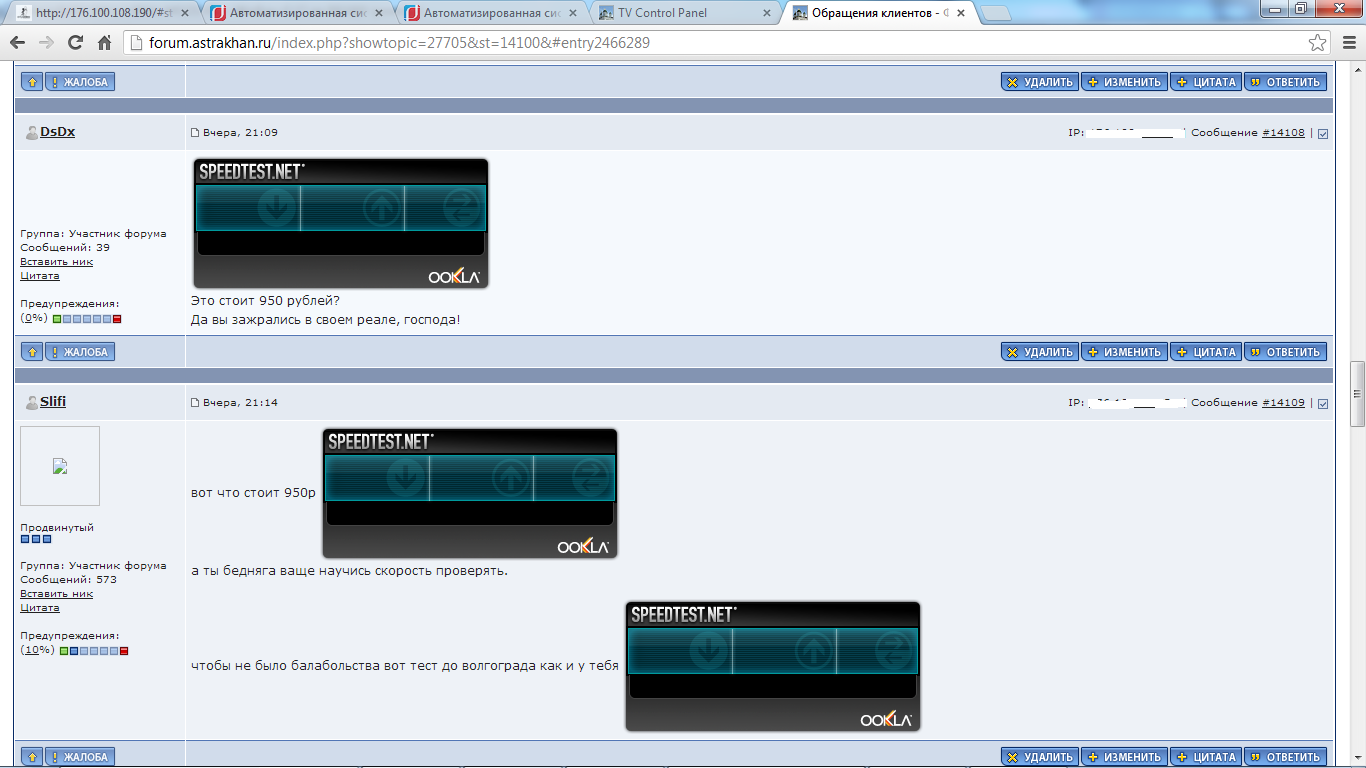Open message link #14109

coord(1283,403)
